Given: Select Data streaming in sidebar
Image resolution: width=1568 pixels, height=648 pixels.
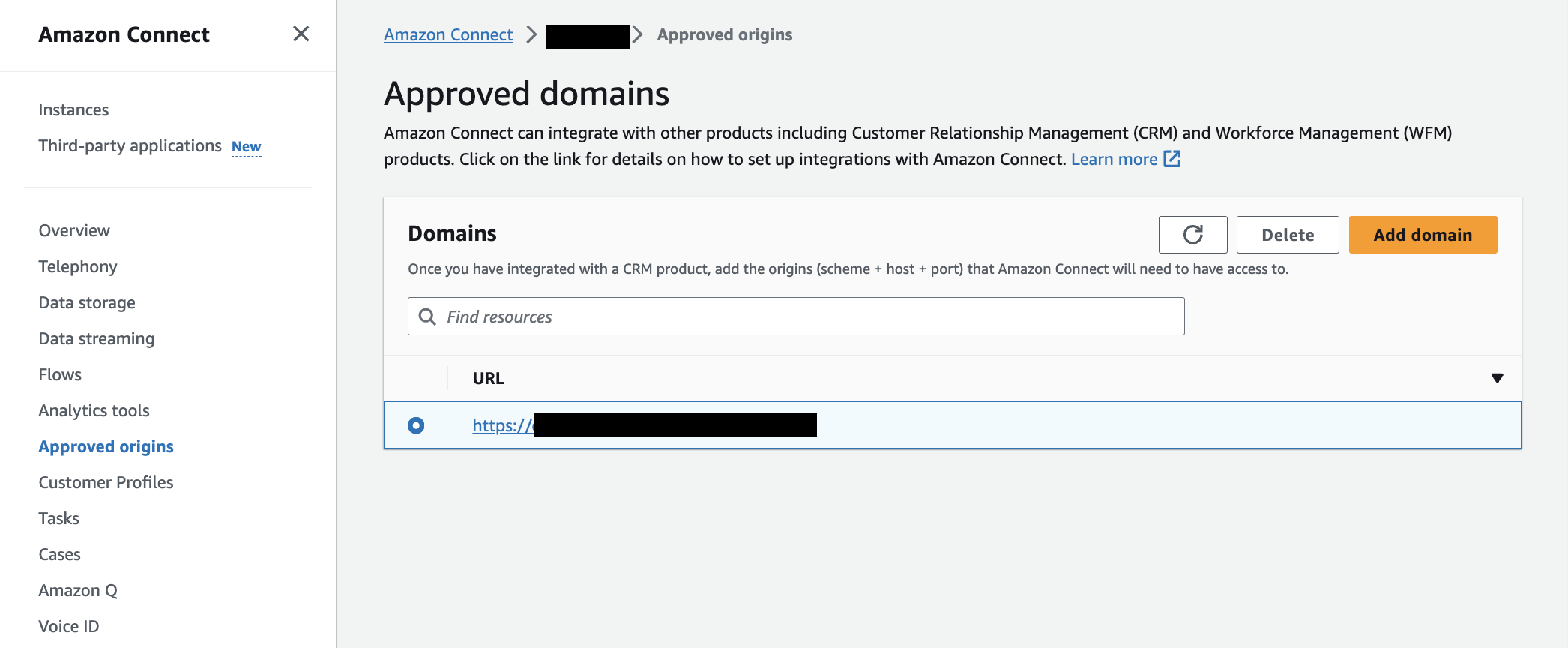Looking at the screenshot, I should click(x=96, y=338).
